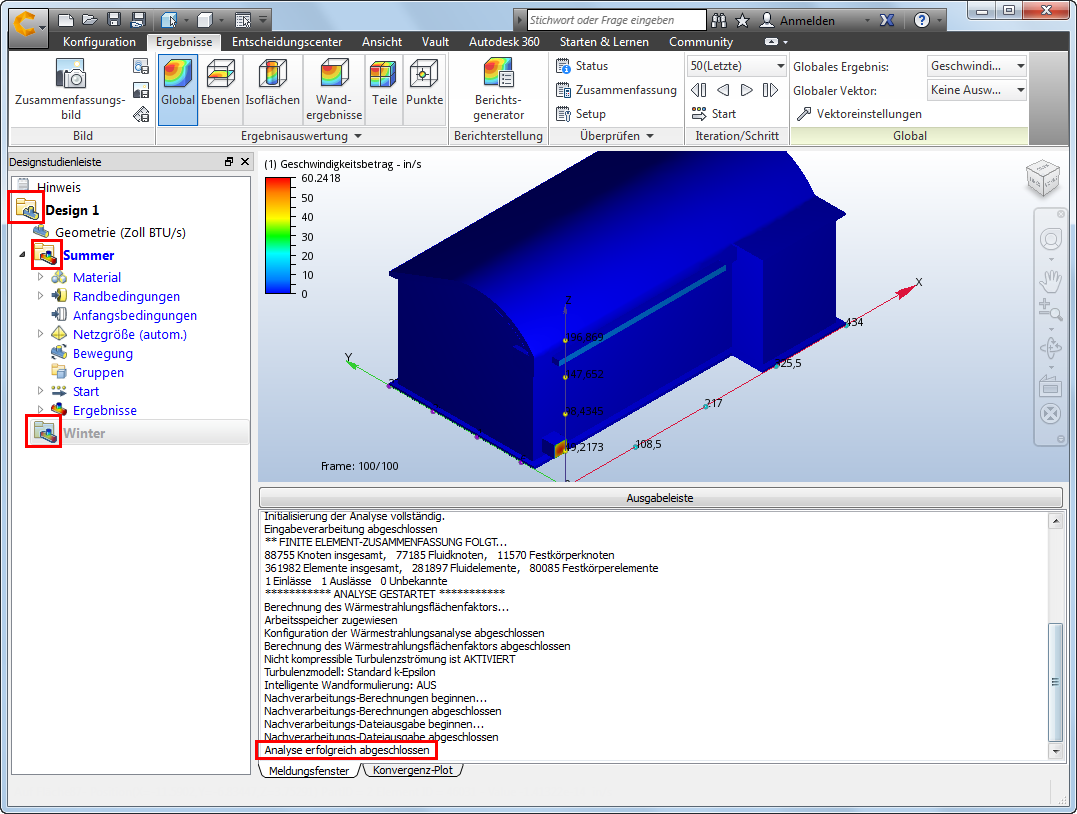
Task: Undock the Designstudienleiste panel
Action: pos(228,161)
